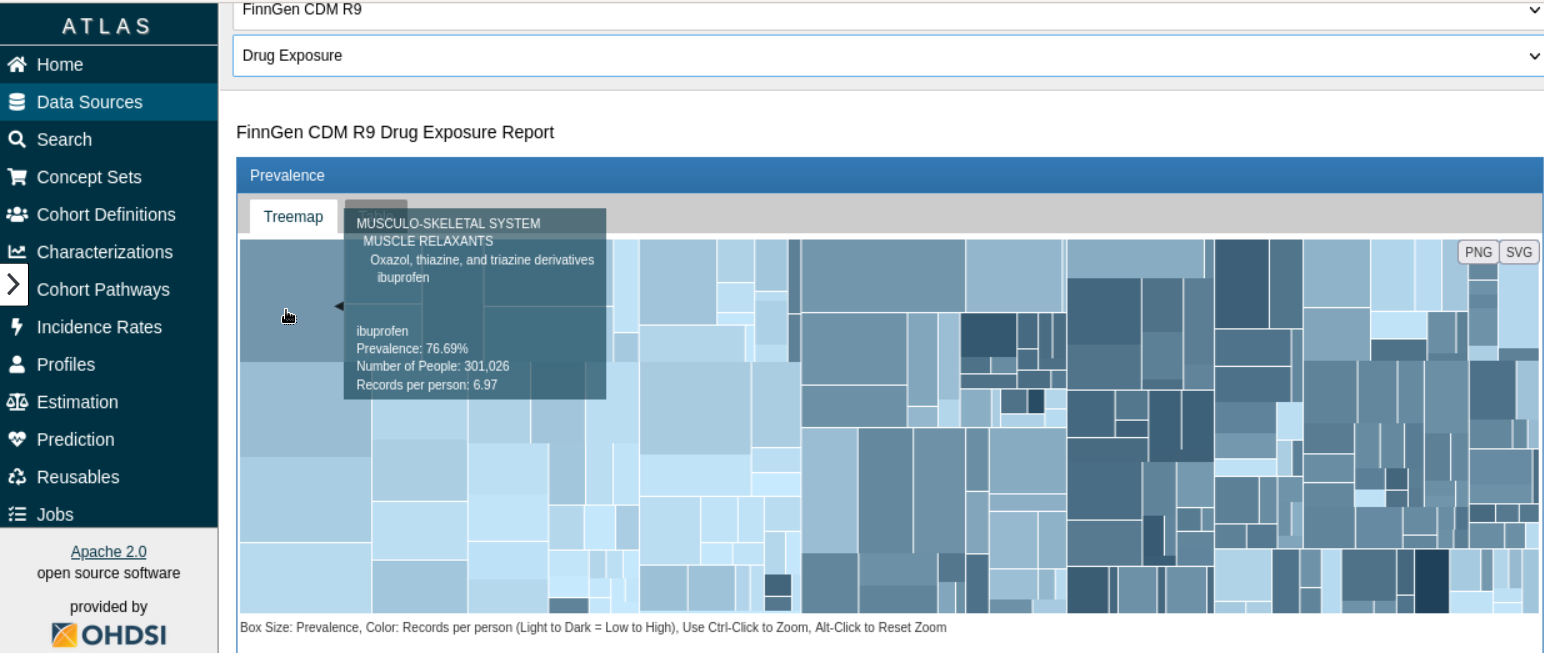Viewport: 1544px width, 653px height.
Task: Export treemap as PNG
Action: click(1478, 253)
